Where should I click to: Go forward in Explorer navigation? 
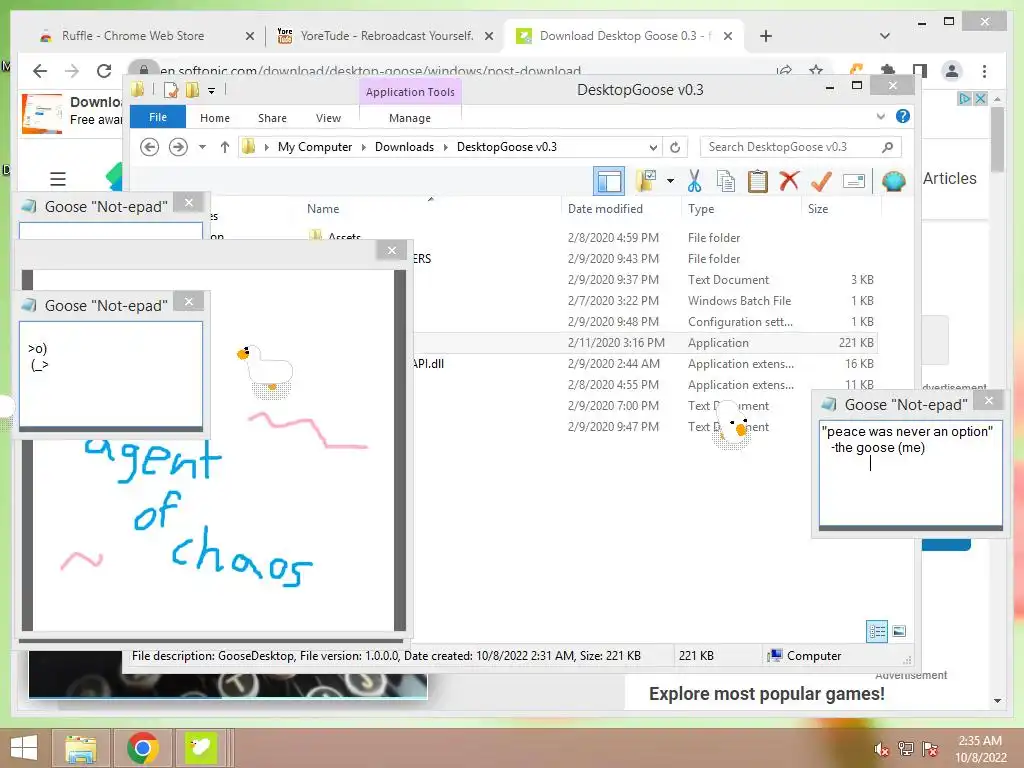(x=178, y=147)
